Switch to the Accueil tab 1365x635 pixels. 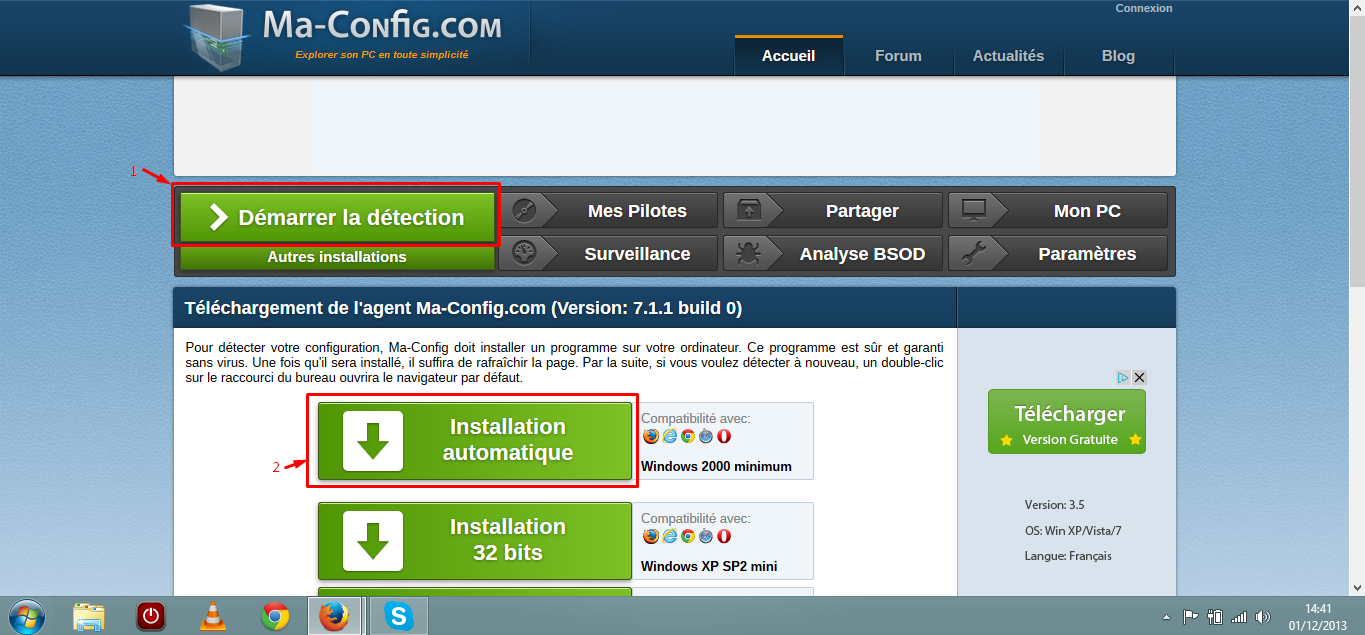point(789,56)
